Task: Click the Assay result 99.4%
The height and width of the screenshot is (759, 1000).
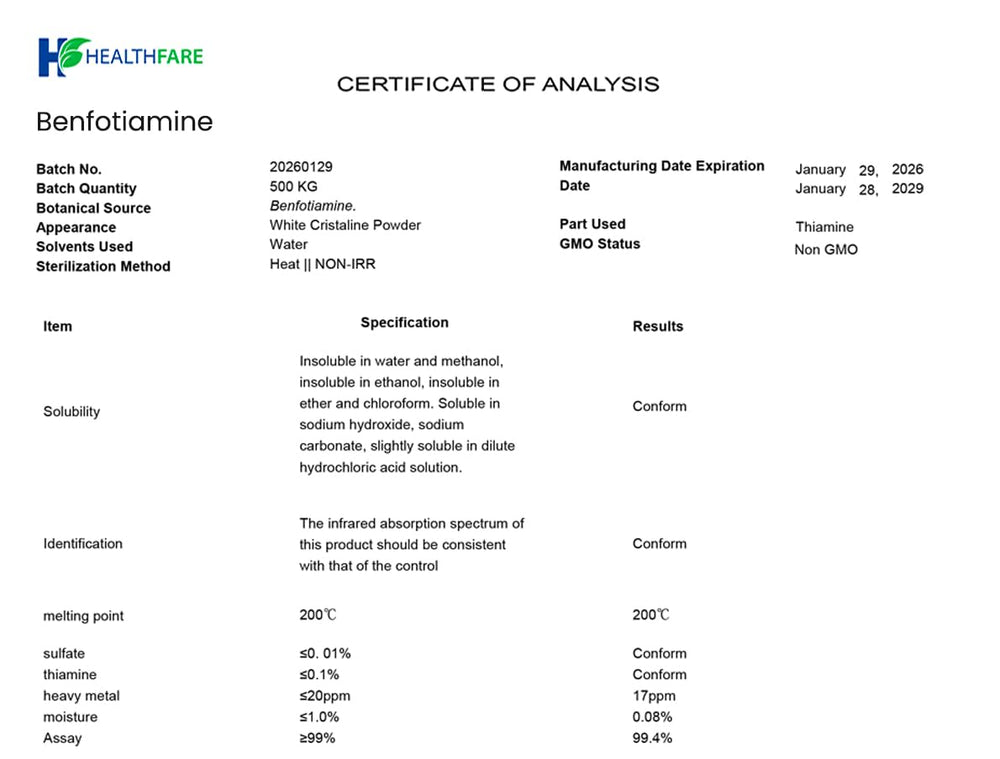Action: point(652,738)
